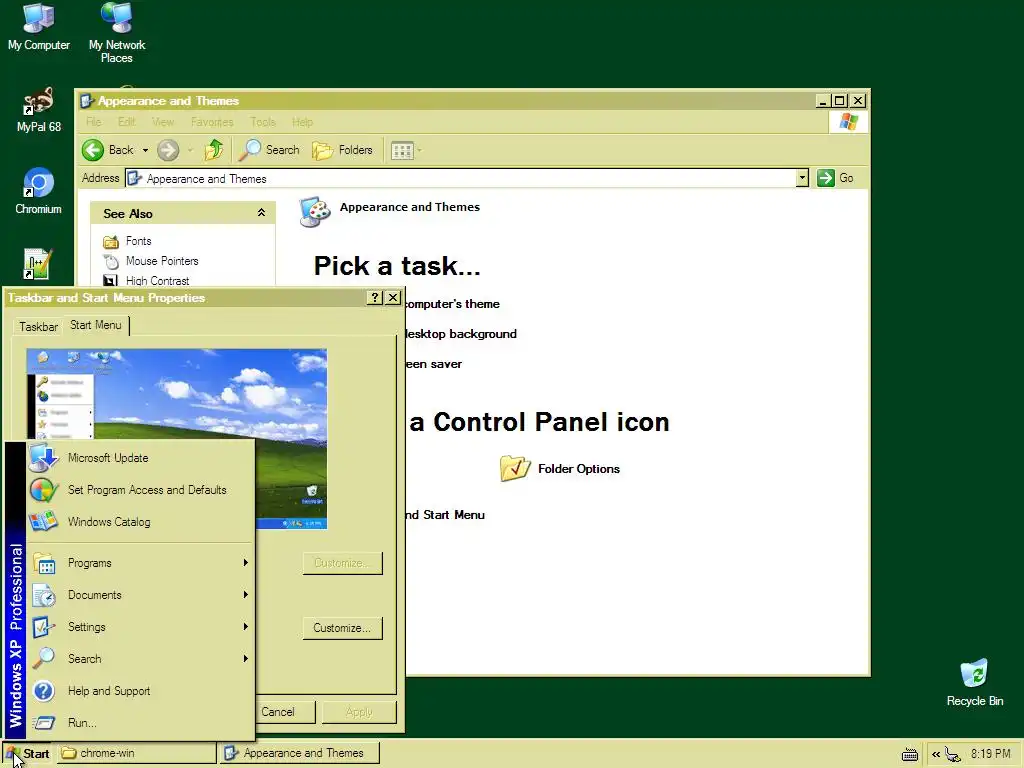Open the Favorites menu in Explorer
The height and width of the screenshot is (768, 1024).
pos(212,122)
